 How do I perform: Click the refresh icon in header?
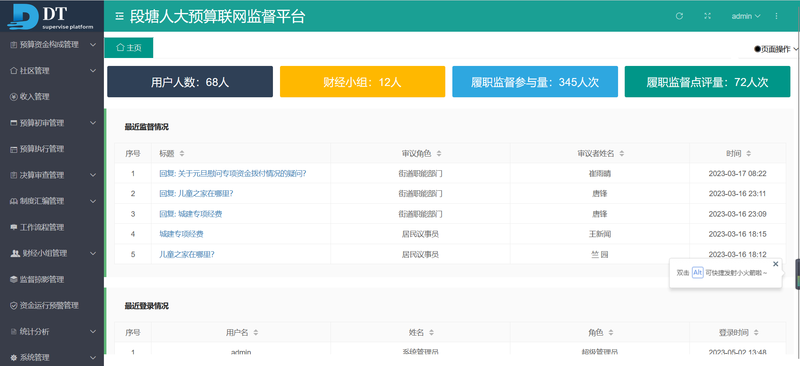tap(679, 16)
